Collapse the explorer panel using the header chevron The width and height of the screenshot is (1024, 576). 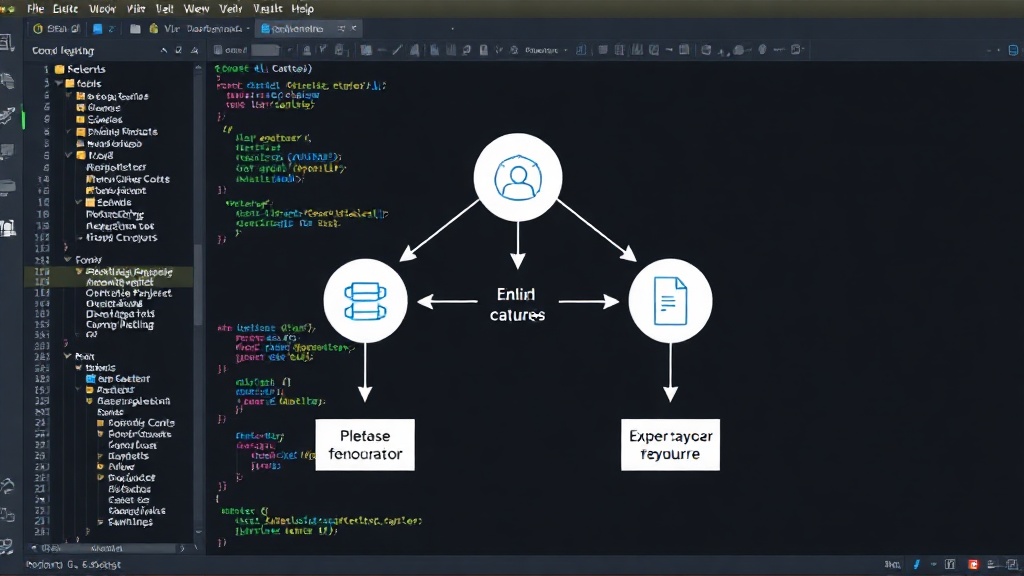163,50
